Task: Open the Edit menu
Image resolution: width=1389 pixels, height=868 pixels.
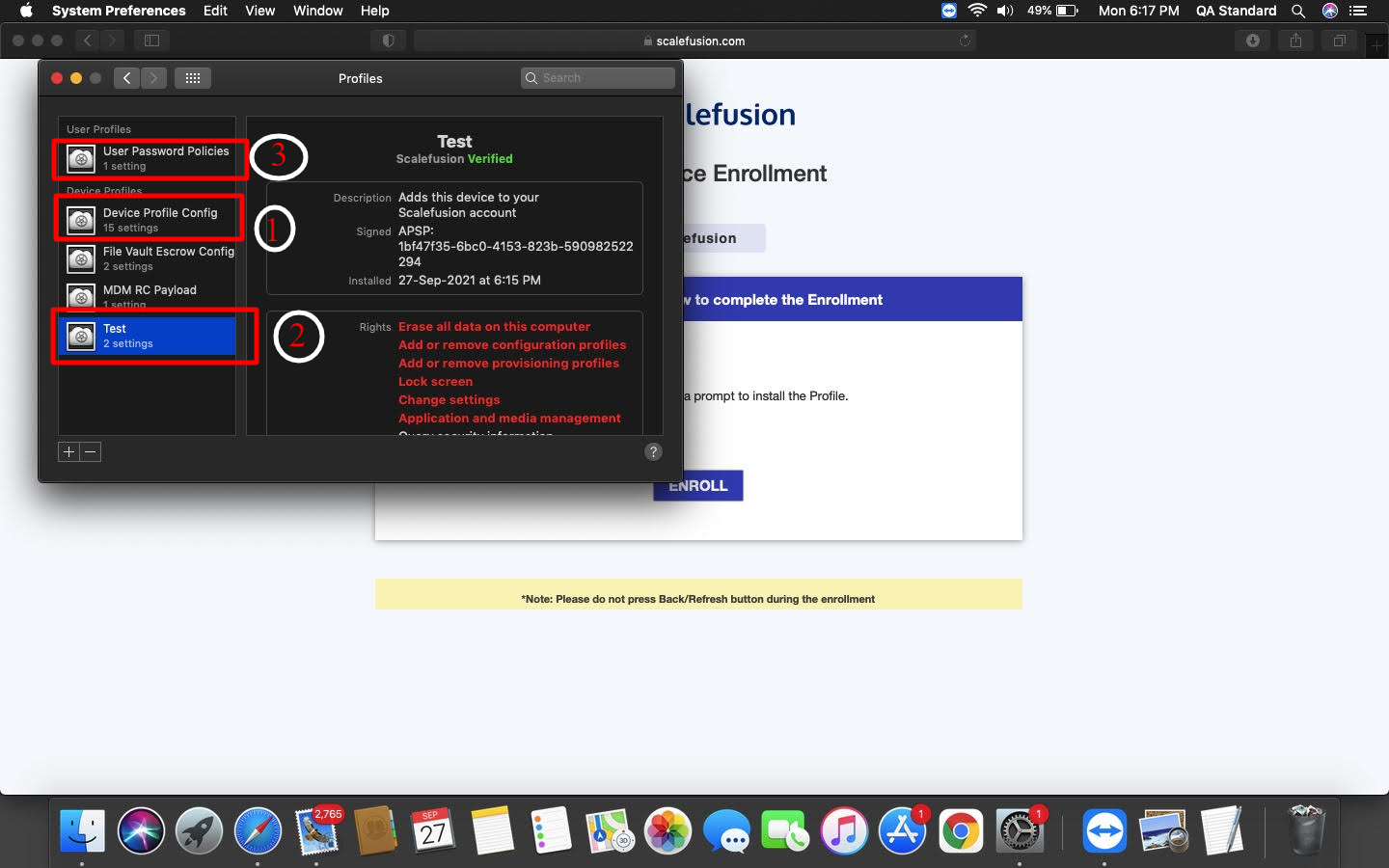Action: tap(215, 11)
